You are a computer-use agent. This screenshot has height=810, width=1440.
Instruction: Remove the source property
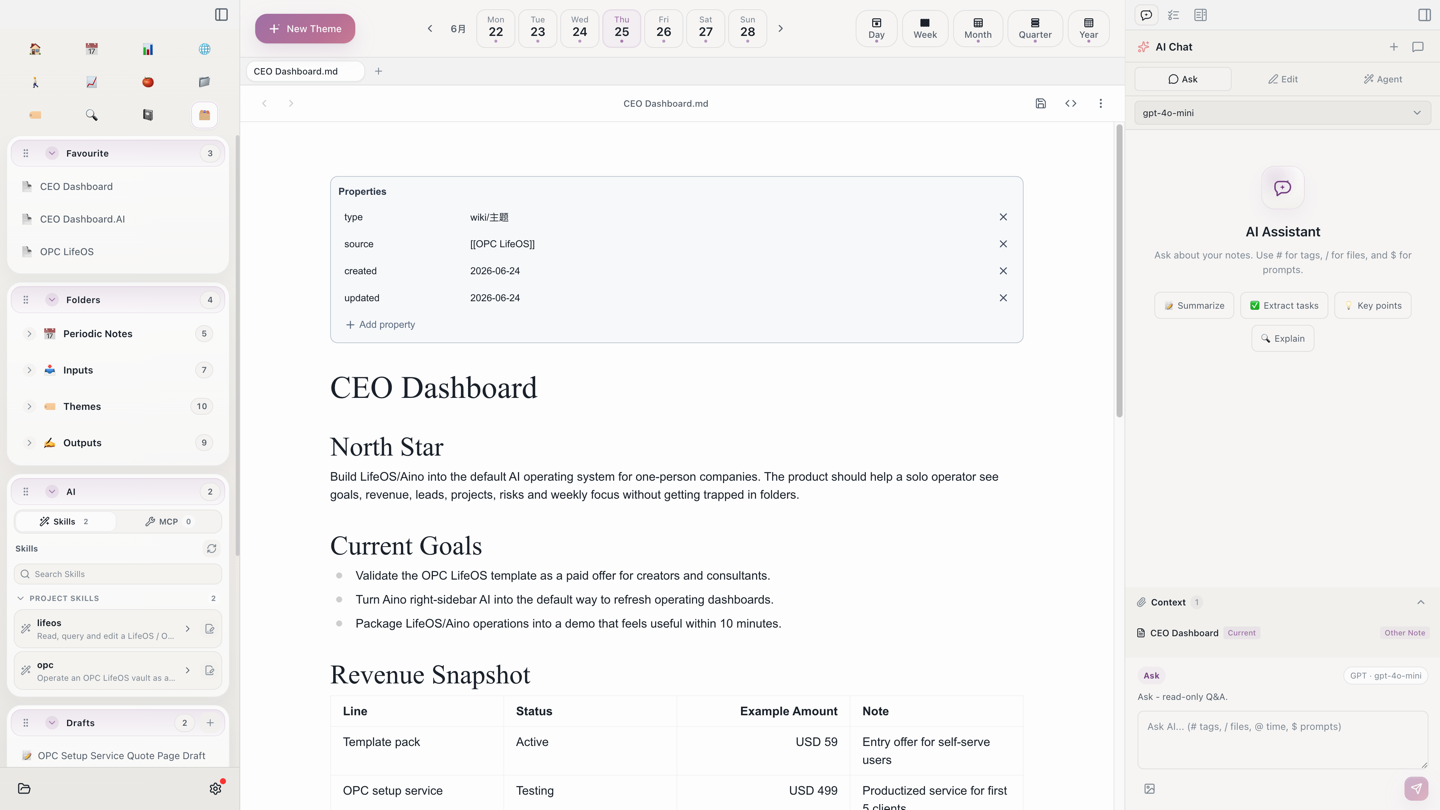tap(1003, 244)
